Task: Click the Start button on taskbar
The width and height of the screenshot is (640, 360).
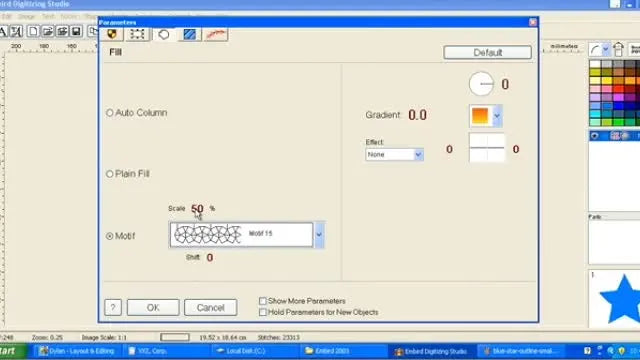Action: pyautogui.click(x=12, y=351)
